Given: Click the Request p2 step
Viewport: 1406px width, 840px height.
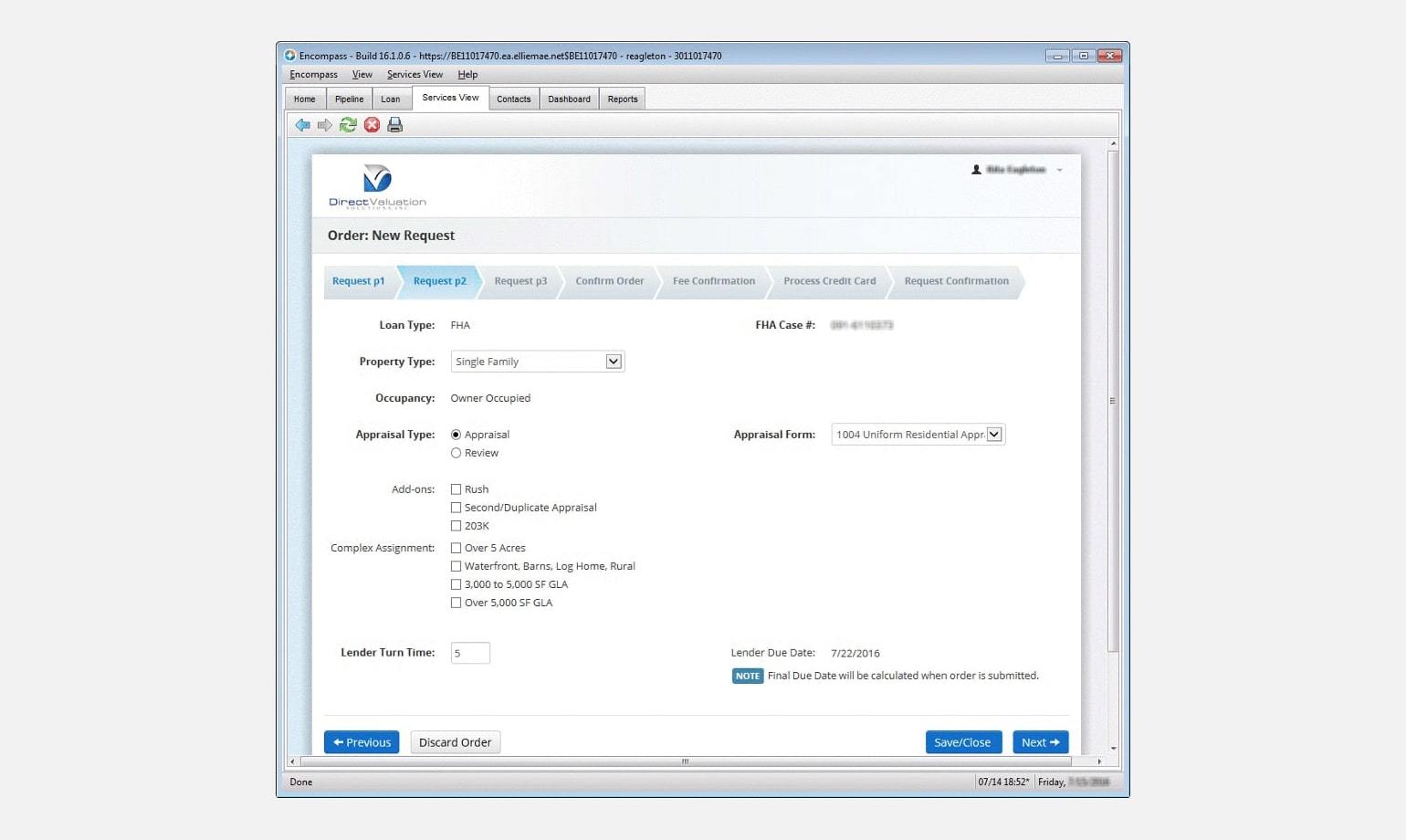Looking at the screenshot, I should click(439, 281).
